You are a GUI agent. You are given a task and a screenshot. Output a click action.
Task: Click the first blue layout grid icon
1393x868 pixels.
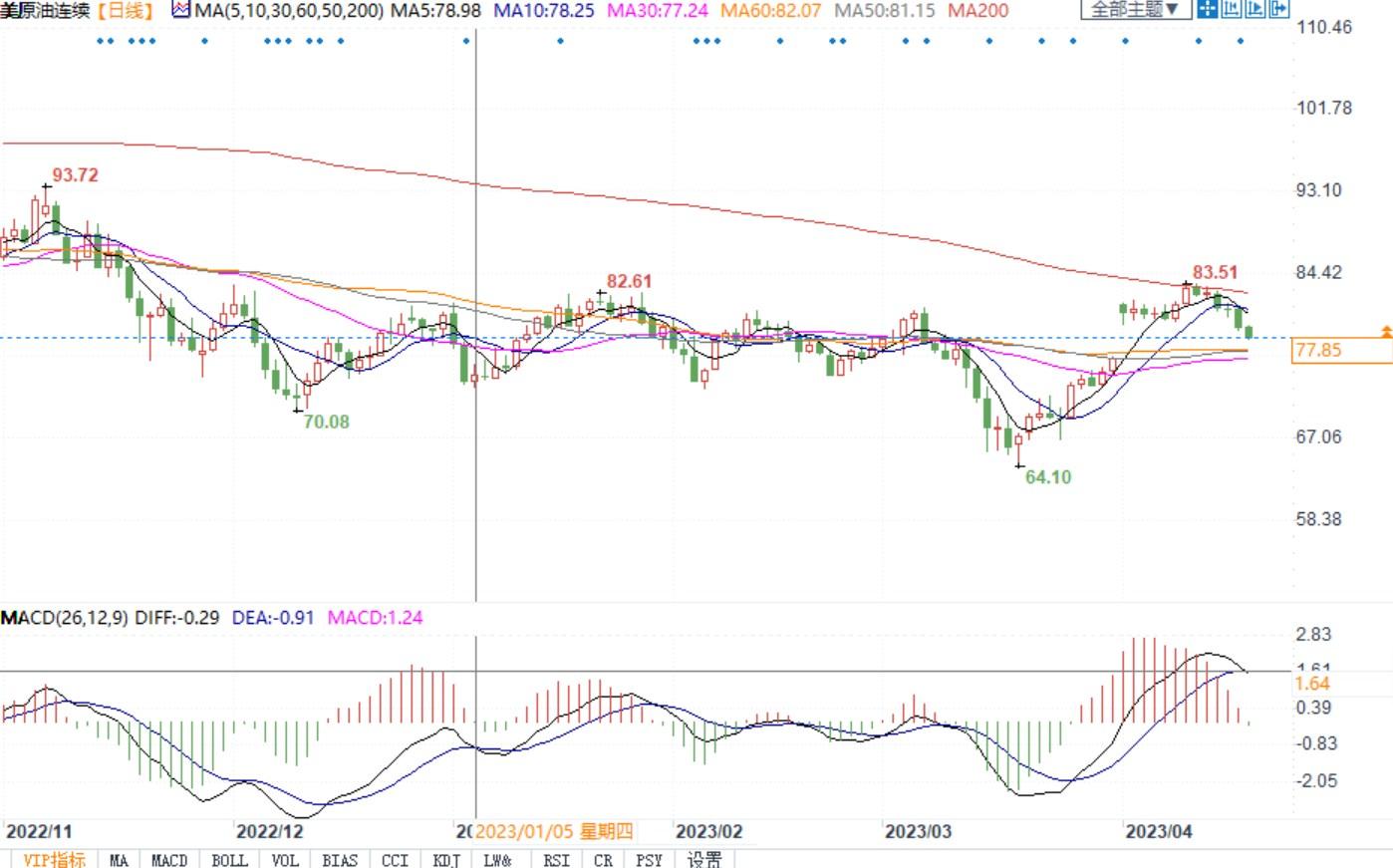pyautogui.click(x=1207, y=10)
